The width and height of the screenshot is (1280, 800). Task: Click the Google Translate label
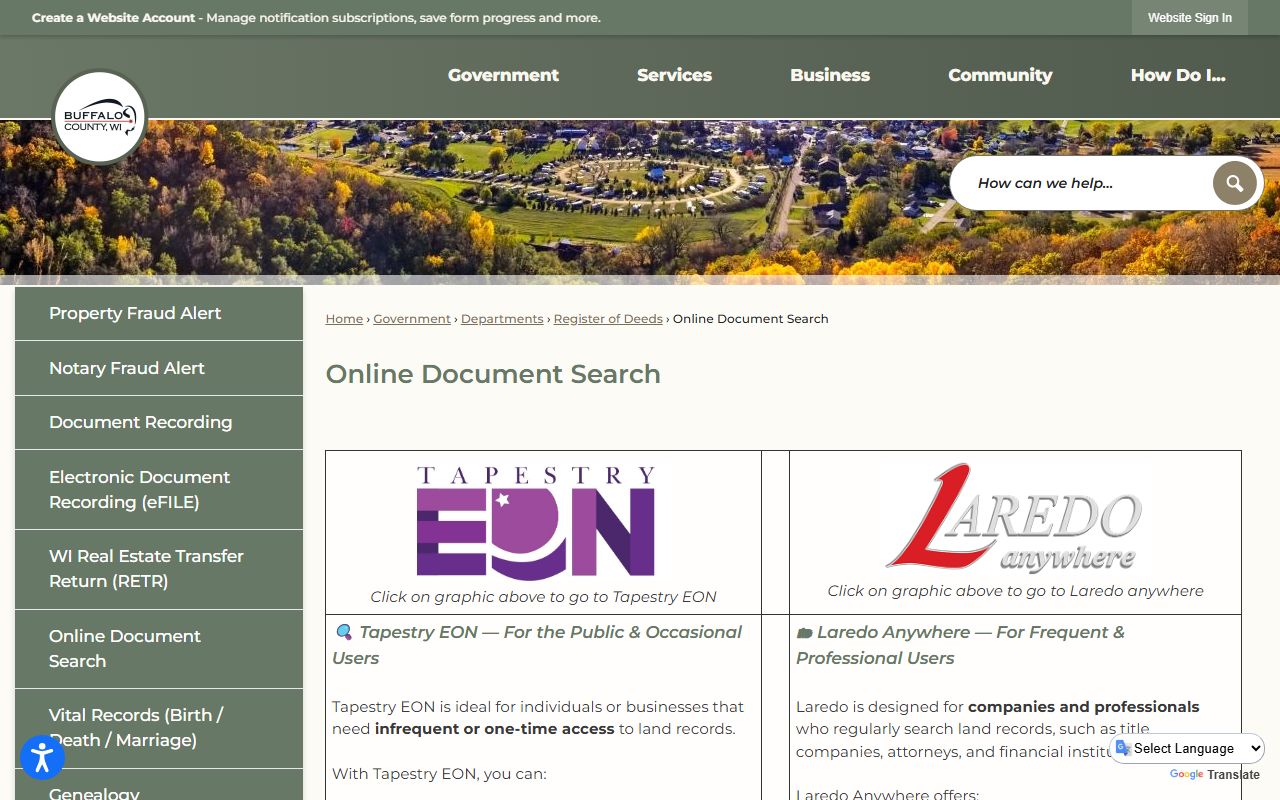point(1214,775)
